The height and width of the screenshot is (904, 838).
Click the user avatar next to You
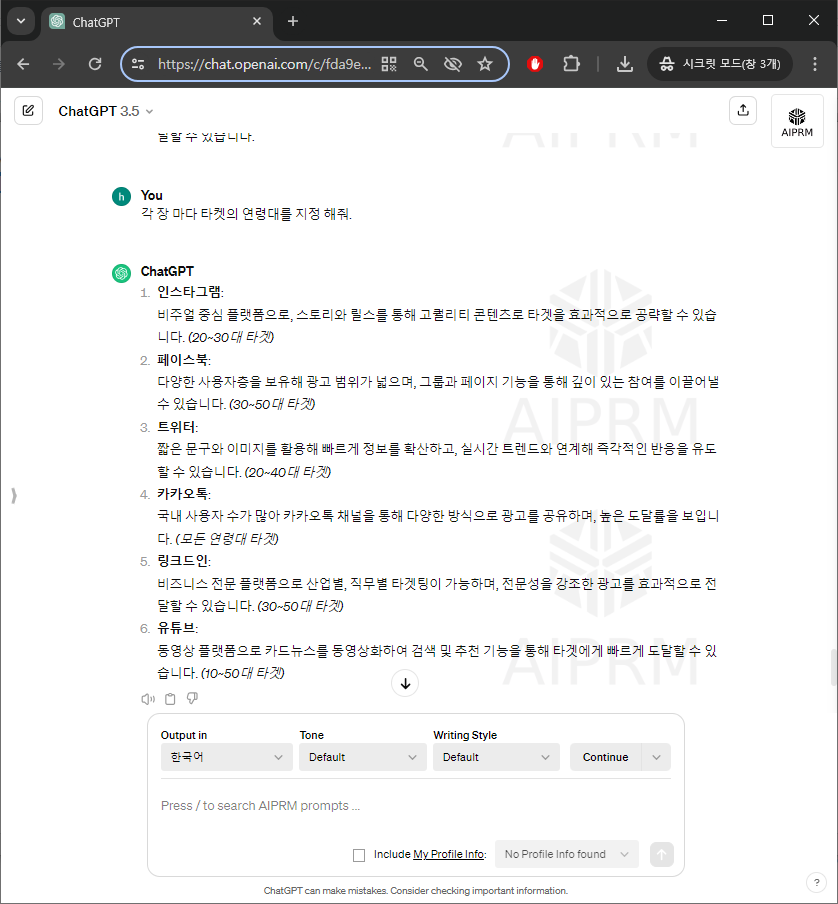(x=121, y=197)
